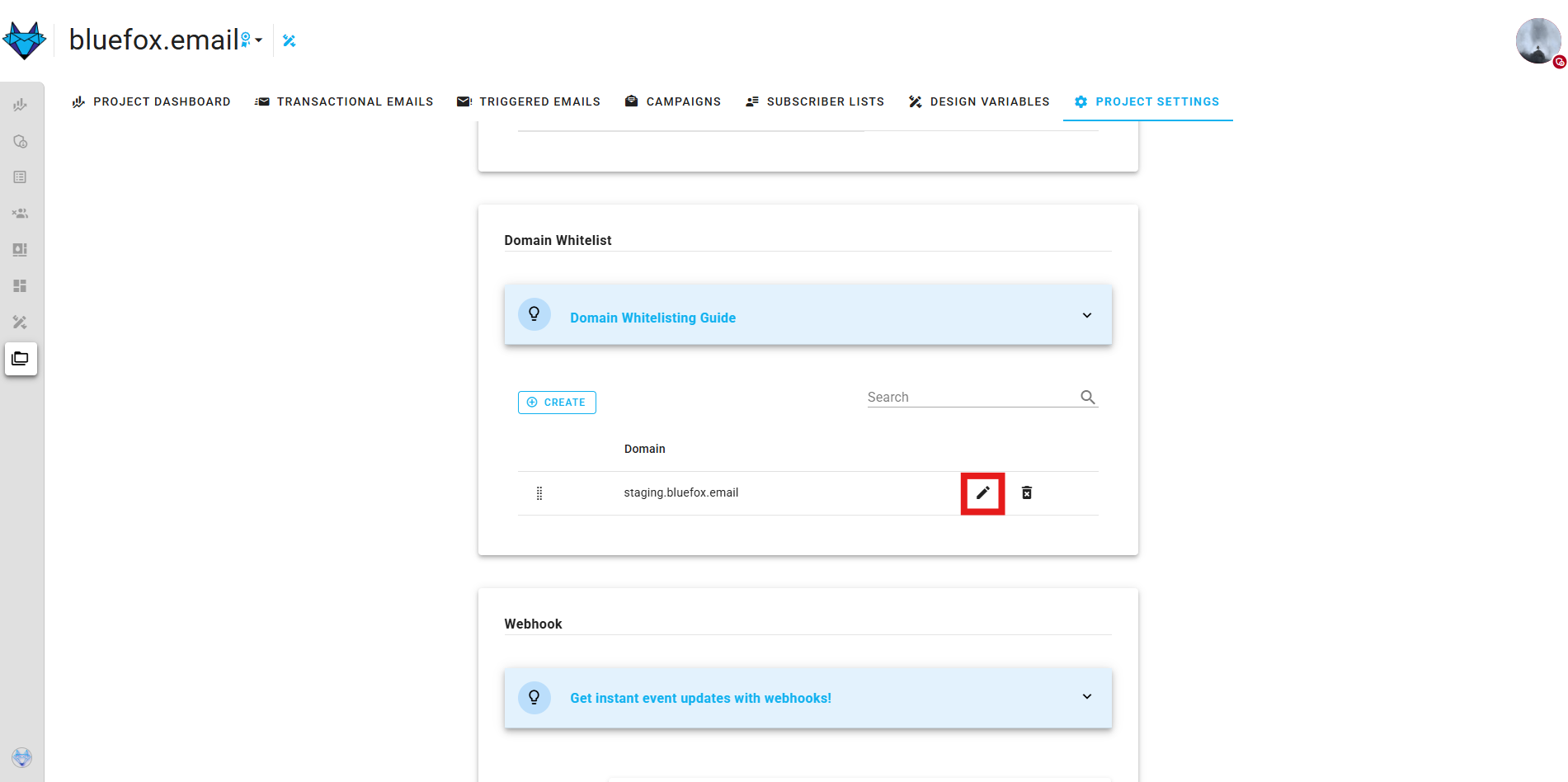Viewport: 1568px width, 782px height.
Task: Click the lightbulb icon in webhooks guide
Action: pyautogui.click(x=534, y=697)
